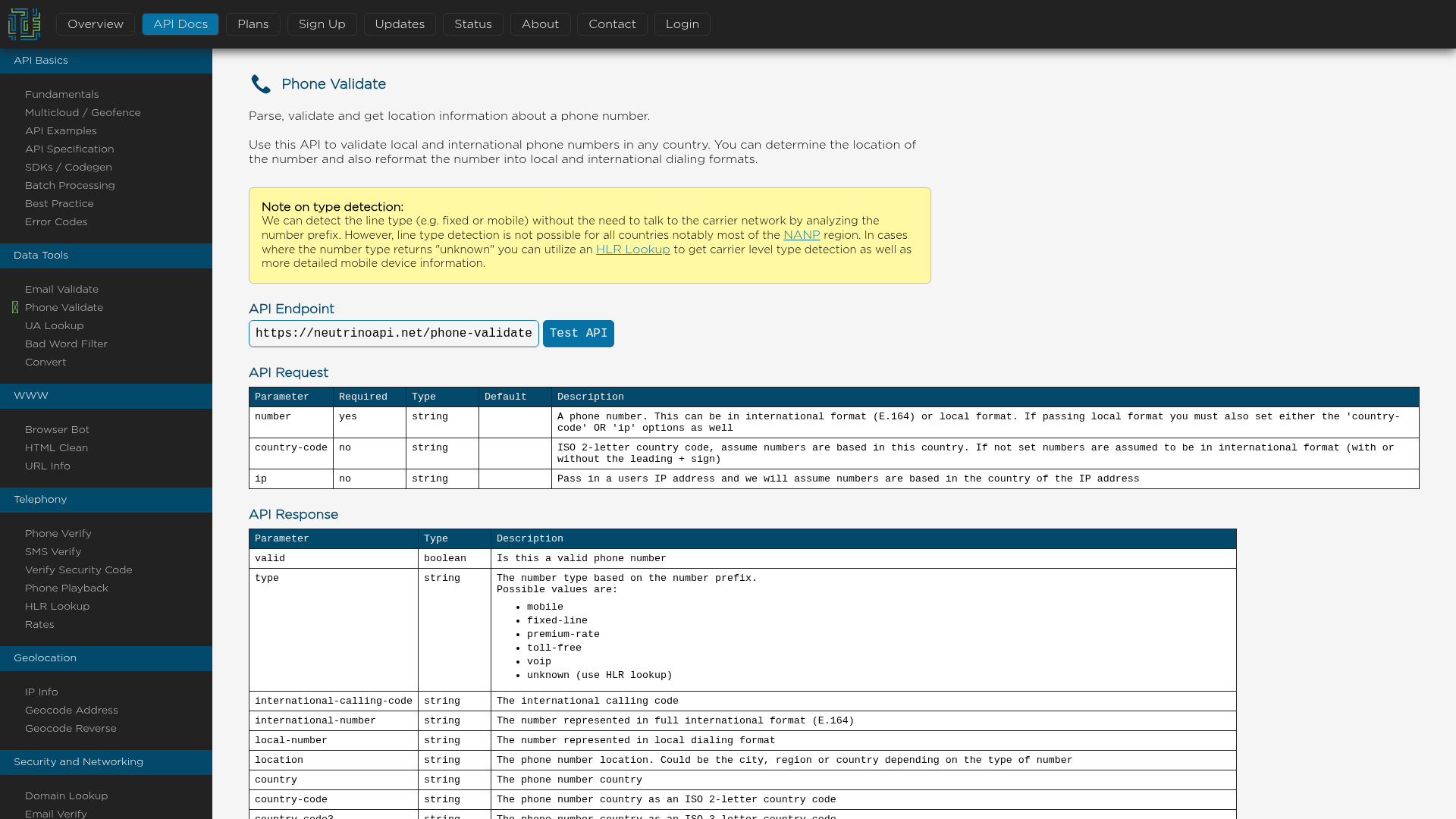The image size is (1456, 819).
Task: Open Multicloud / Geofence docs
Action: click(x=83, y=113)
